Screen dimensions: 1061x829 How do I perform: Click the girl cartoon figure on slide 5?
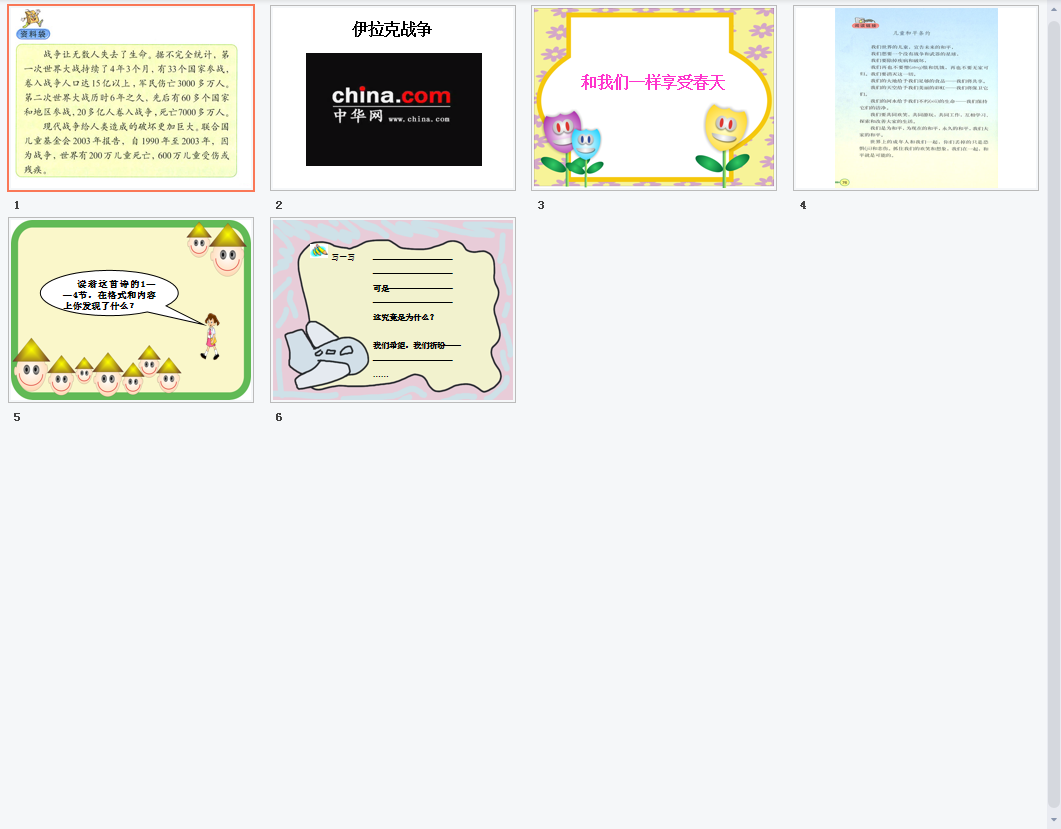click(211, 336)
